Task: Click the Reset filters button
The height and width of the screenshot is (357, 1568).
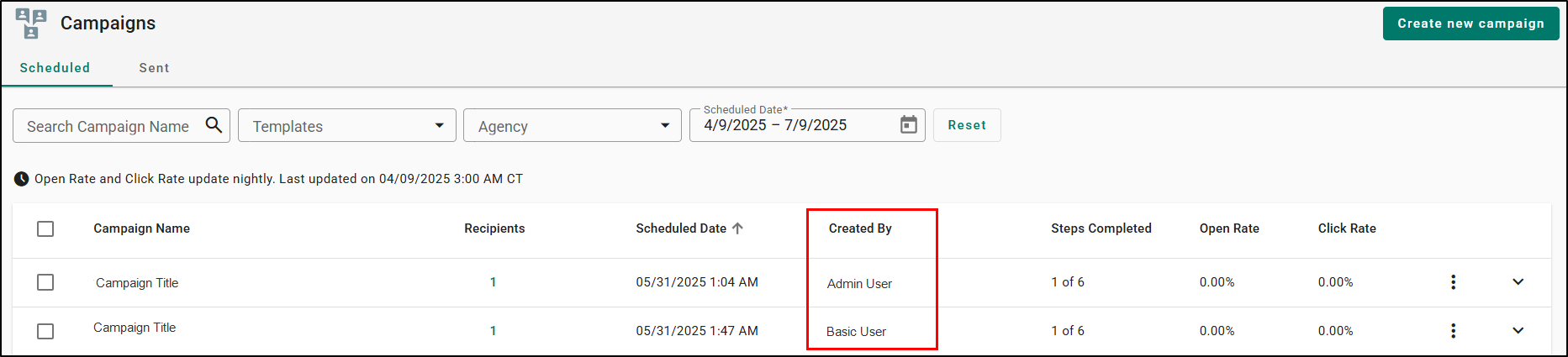Action: (967, 125)
